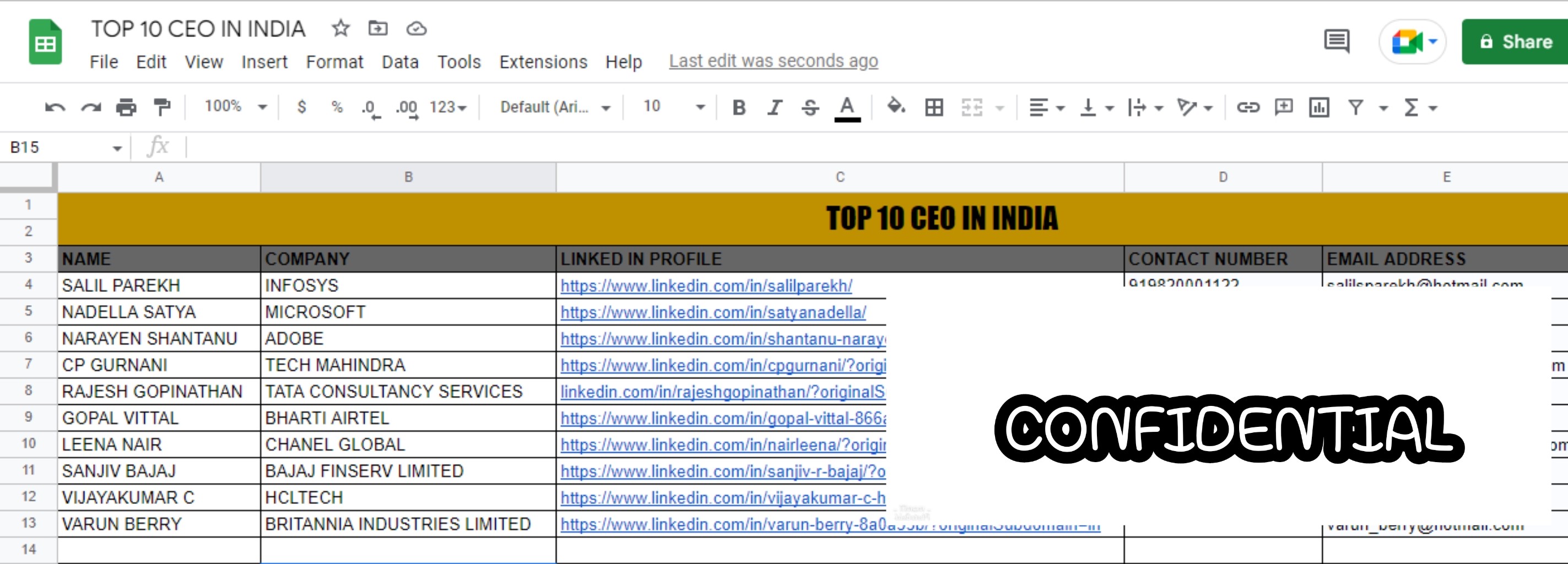Open the Format menu
The width and height of the screenshot is (1568, 564).
click(x=334, y=62)
